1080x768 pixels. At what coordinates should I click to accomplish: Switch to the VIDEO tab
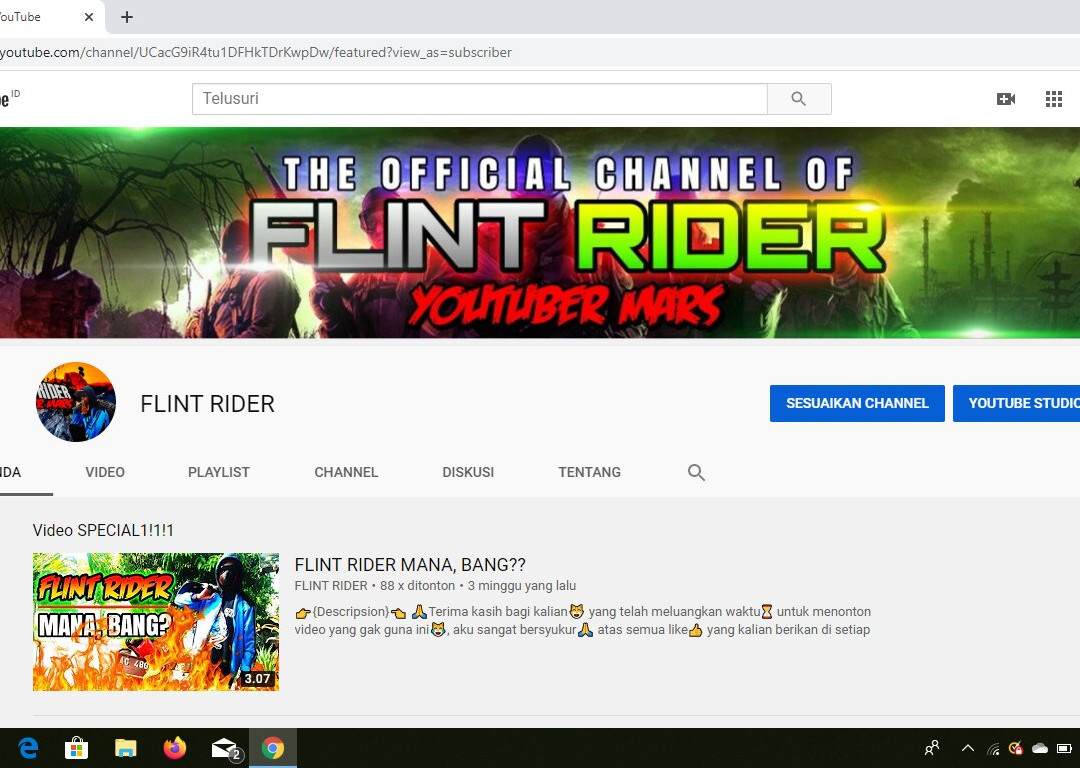tap(105, 472)
